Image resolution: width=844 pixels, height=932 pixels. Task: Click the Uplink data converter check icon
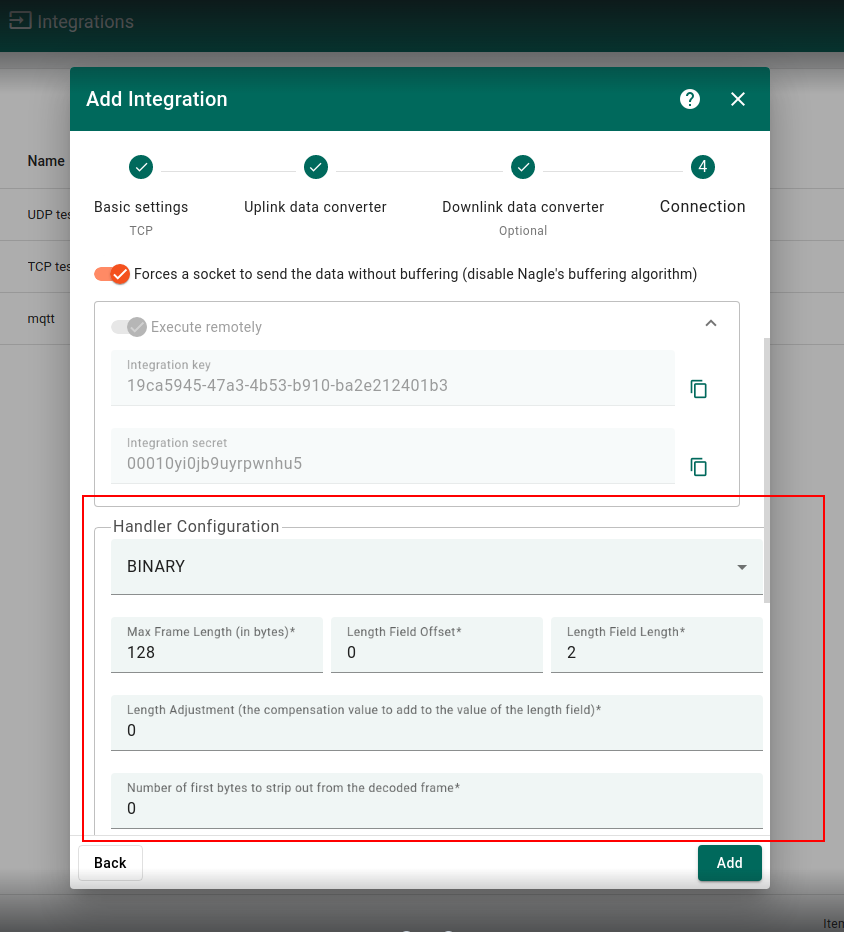pos(315,167)
